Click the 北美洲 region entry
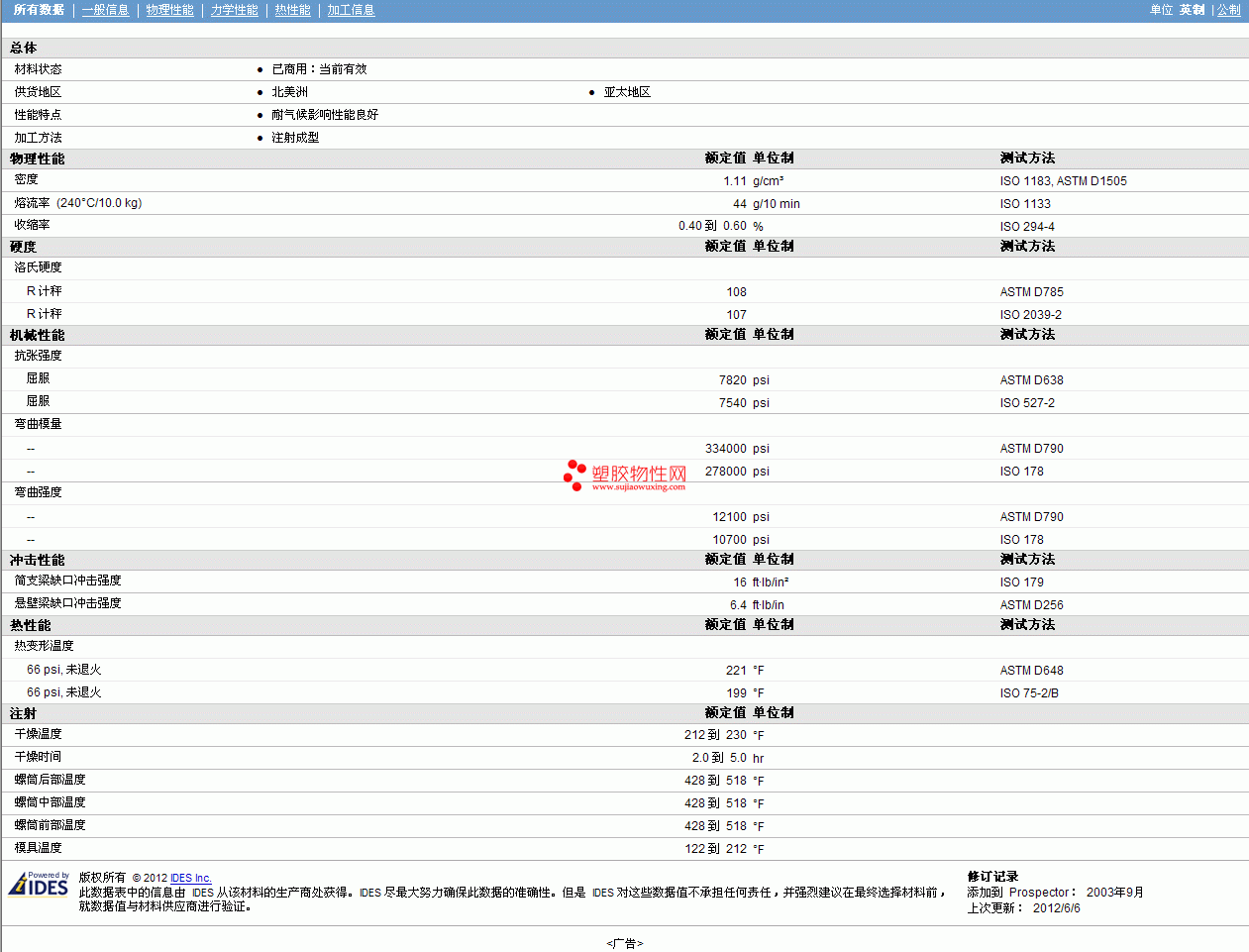Viewport: 1249px width, 952px height. point(289,92)
